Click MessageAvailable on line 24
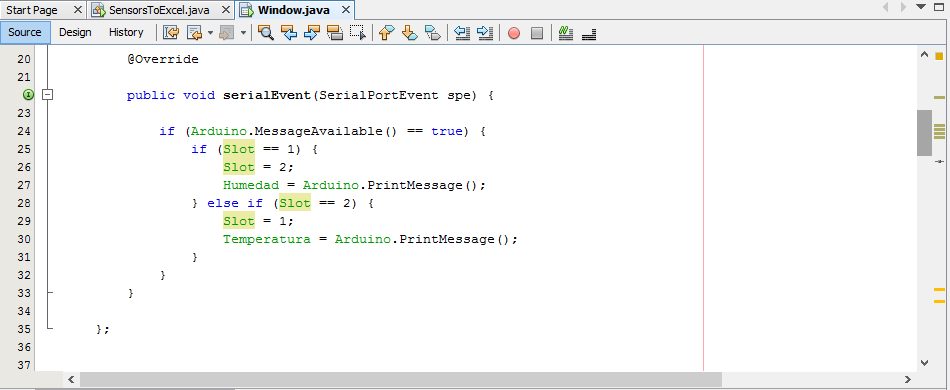The width and height of the screenshot is (950, 390). [x=320, y=131]
